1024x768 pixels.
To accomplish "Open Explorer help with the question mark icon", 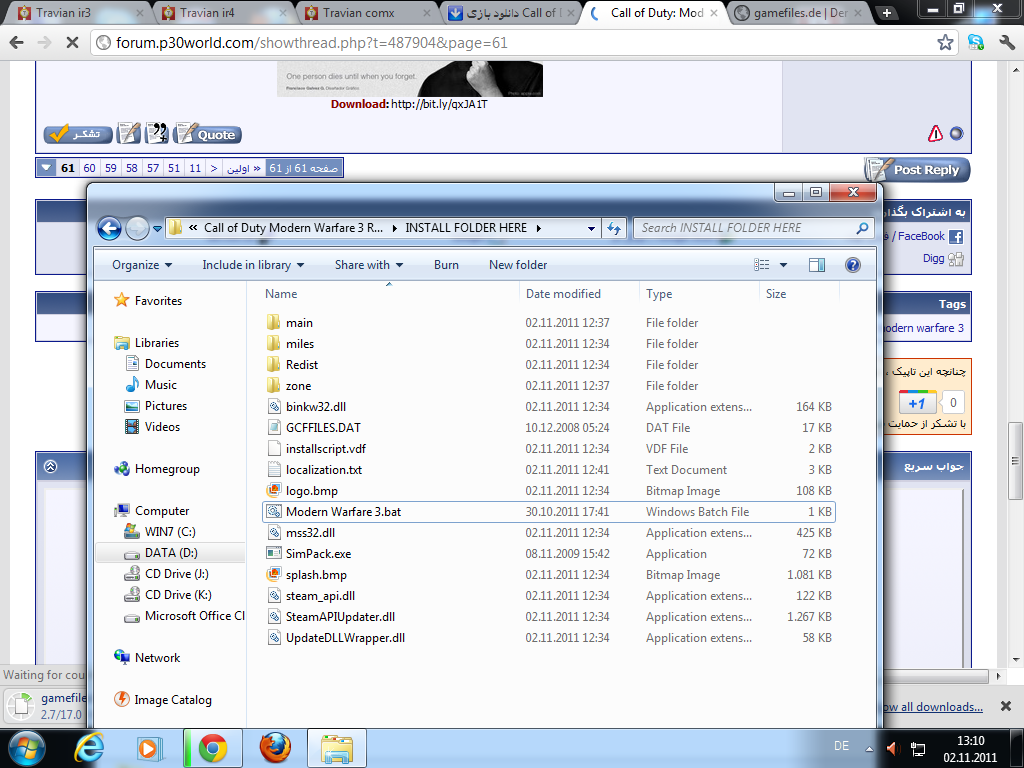I will (852, 264).
